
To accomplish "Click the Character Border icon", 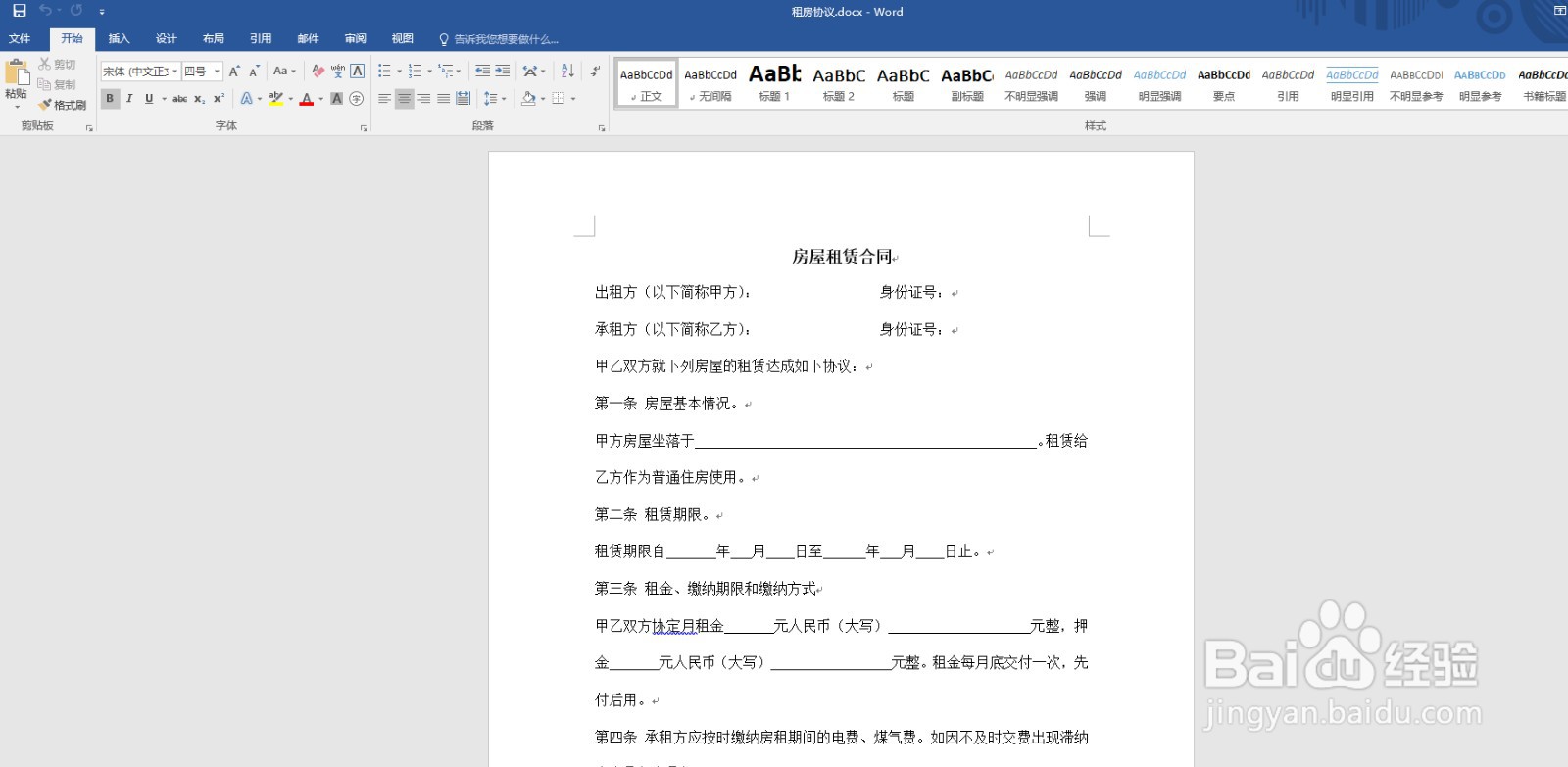I will [358, 72].
